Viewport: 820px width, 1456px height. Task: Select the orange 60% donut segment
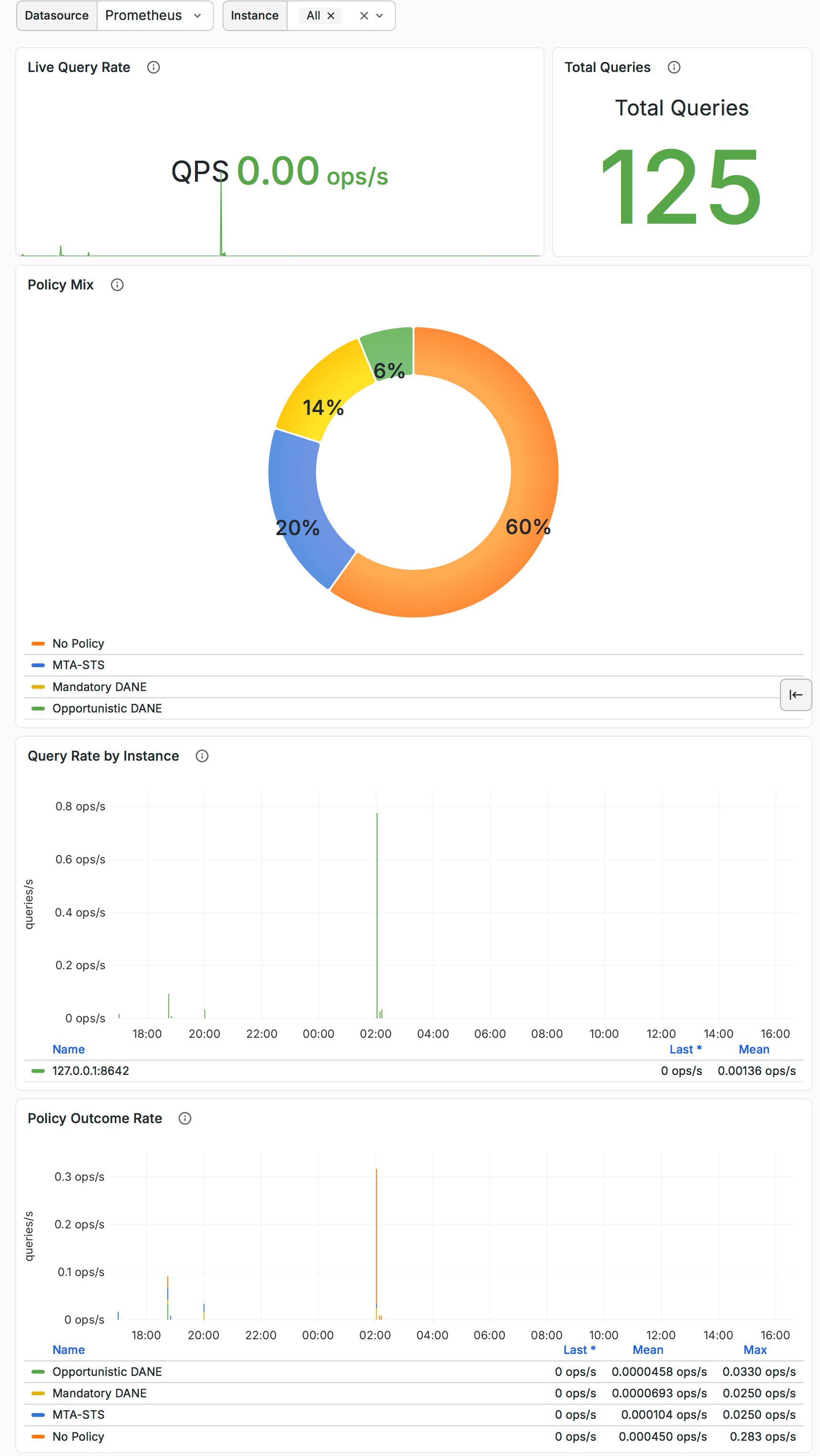click(527, 527)
